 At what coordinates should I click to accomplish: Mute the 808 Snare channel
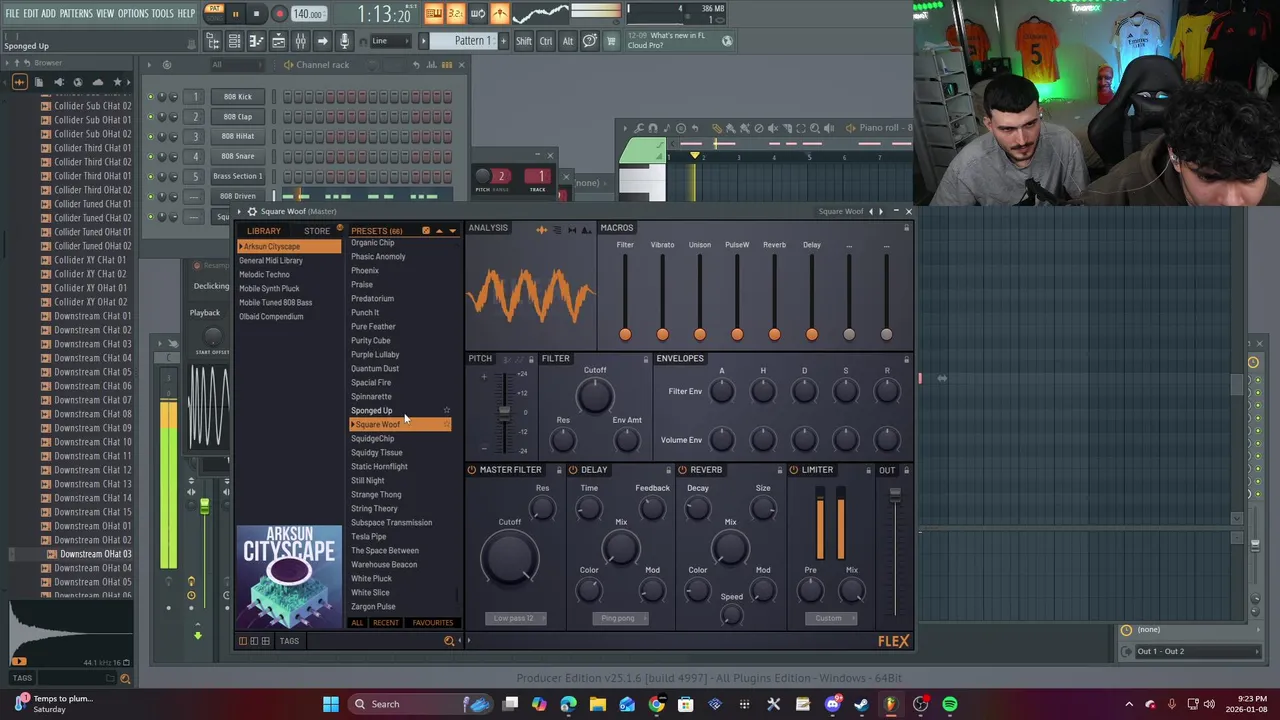(x=151, y=156)
